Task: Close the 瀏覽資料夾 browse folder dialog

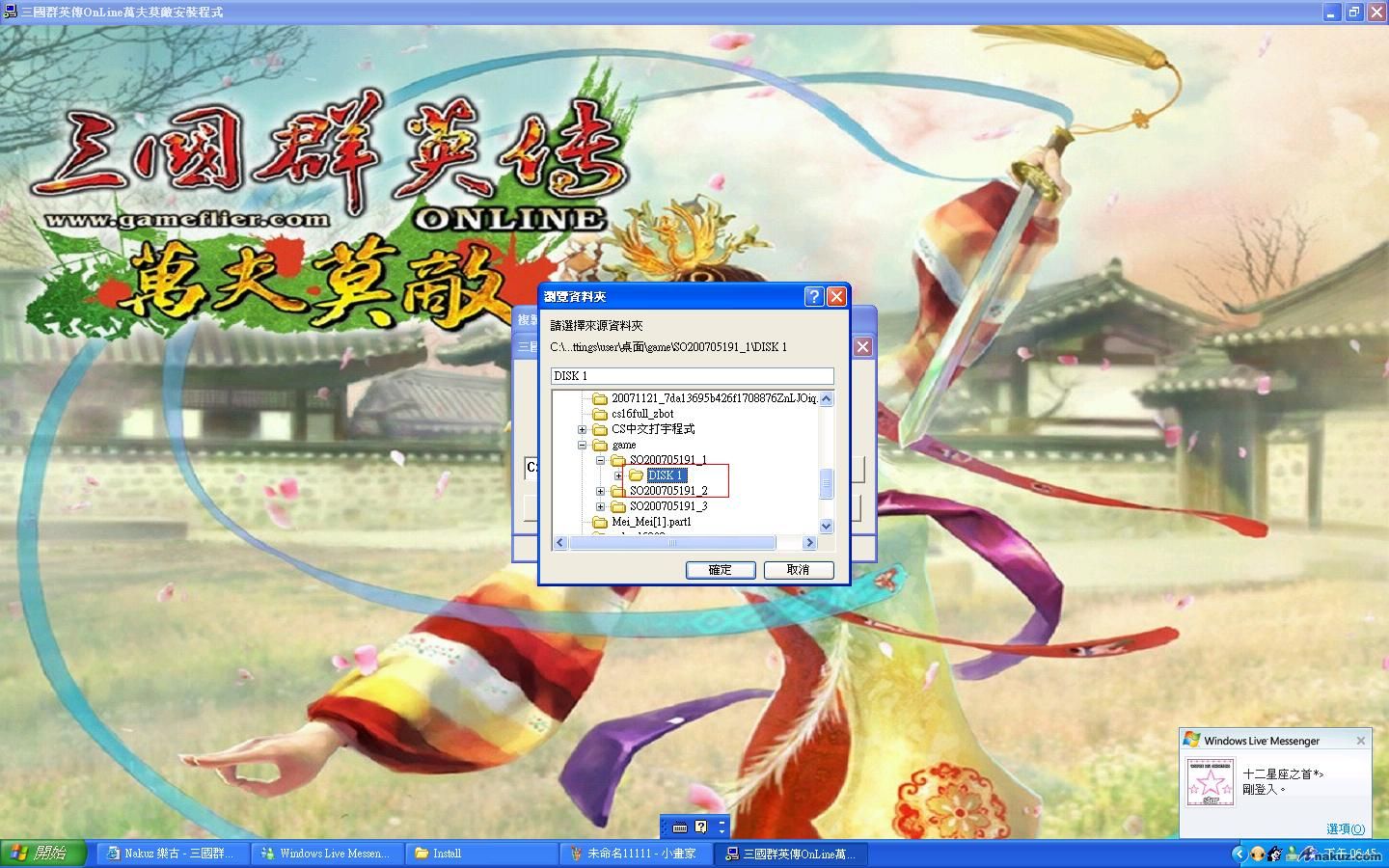Action: coord(836,296)
